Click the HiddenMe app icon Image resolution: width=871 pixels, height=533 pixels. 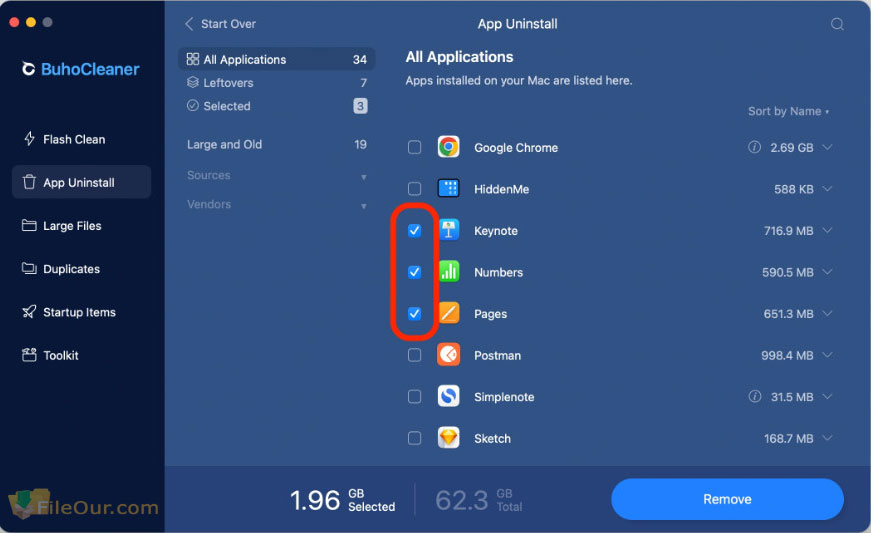point(448,189)
